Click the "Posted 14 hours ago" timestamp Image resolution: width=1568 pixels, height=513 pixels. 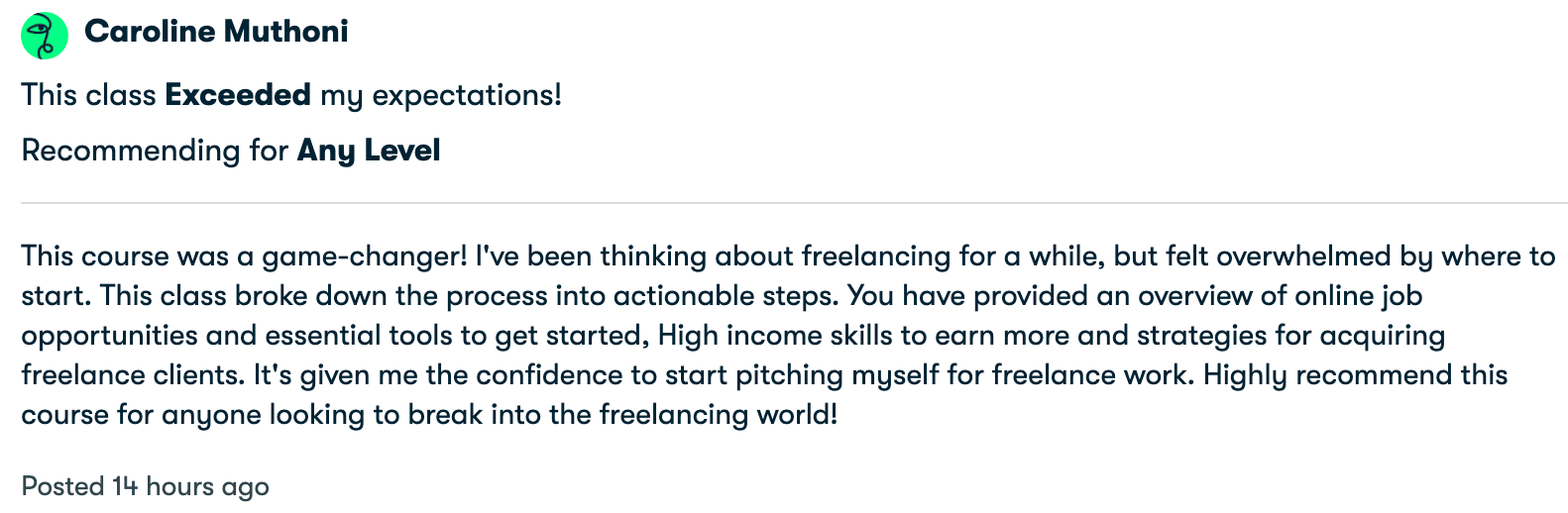[x=146, y=487]
